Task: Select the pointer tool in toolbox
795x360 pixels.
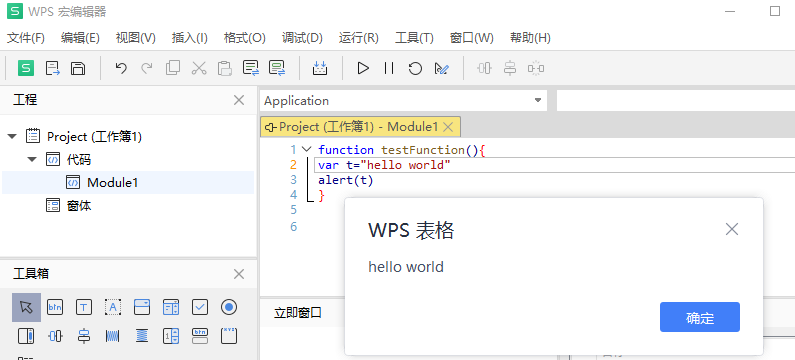Action: point(26,307)
